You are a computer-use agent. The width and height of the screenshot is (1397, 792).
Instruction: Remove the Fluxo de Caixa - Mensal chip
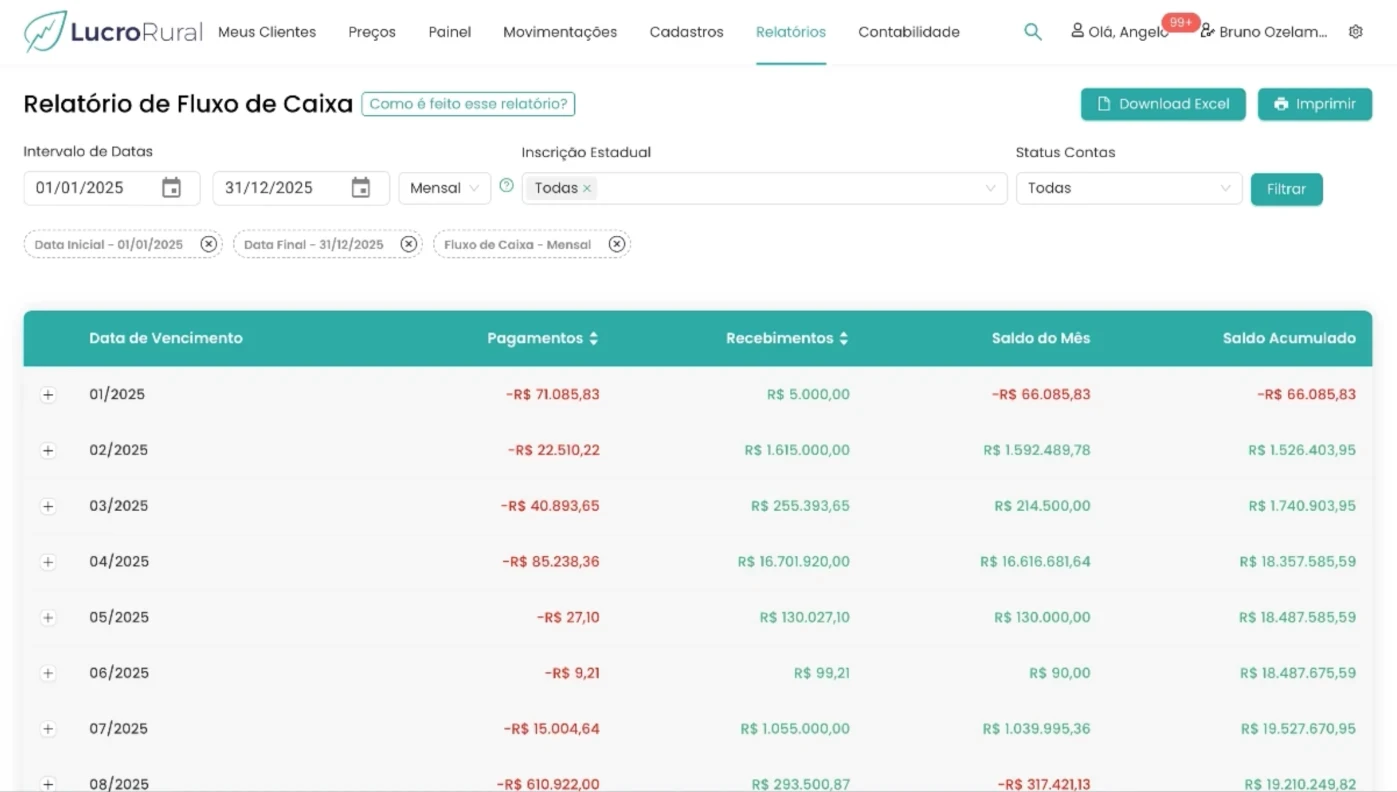(617, 244)
